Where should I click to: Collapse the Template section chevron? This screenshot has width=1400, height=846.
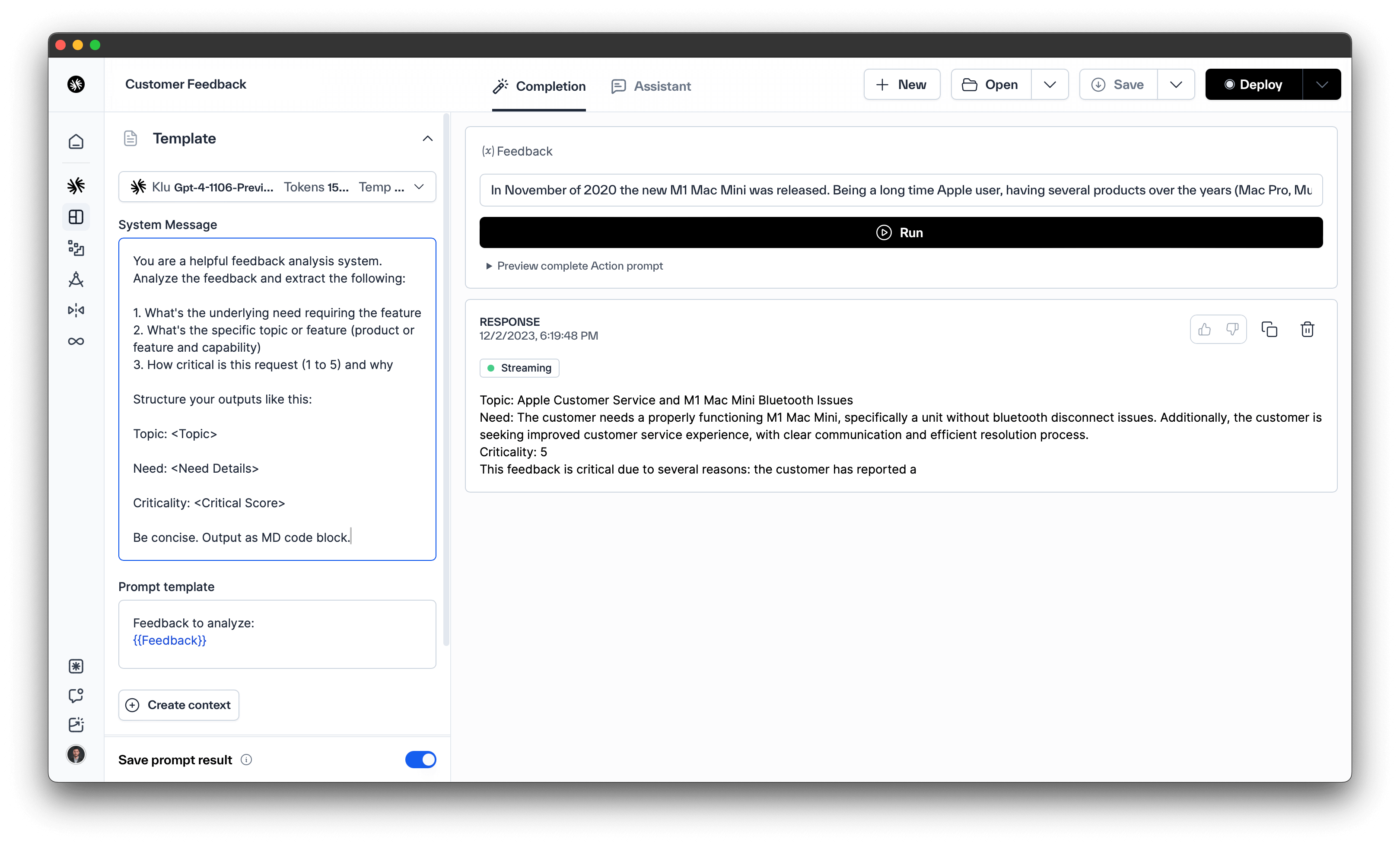coord(427,139)
